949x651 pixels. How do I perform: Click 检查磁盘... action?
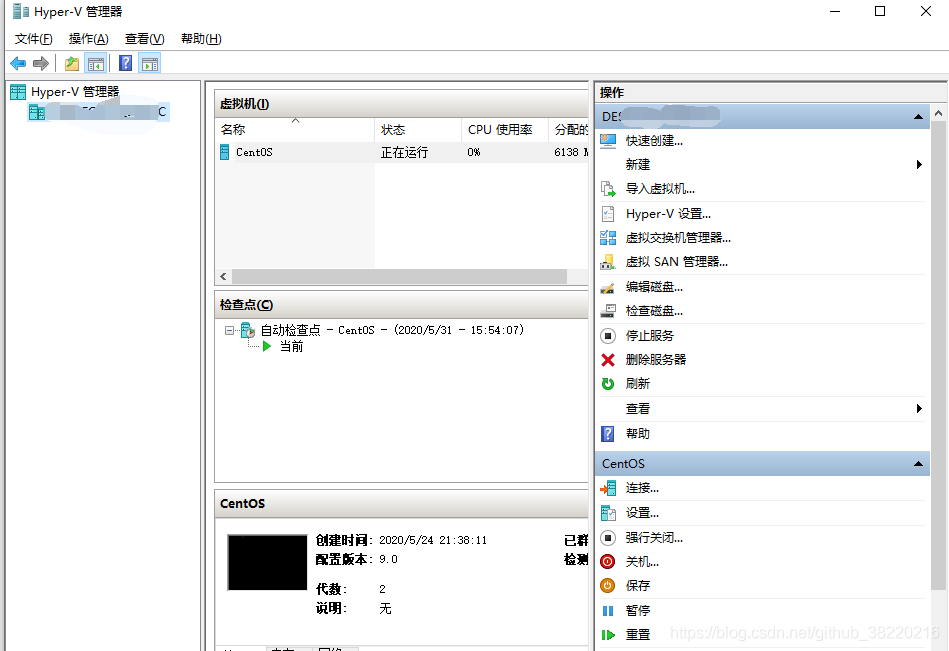click(654, 311)
